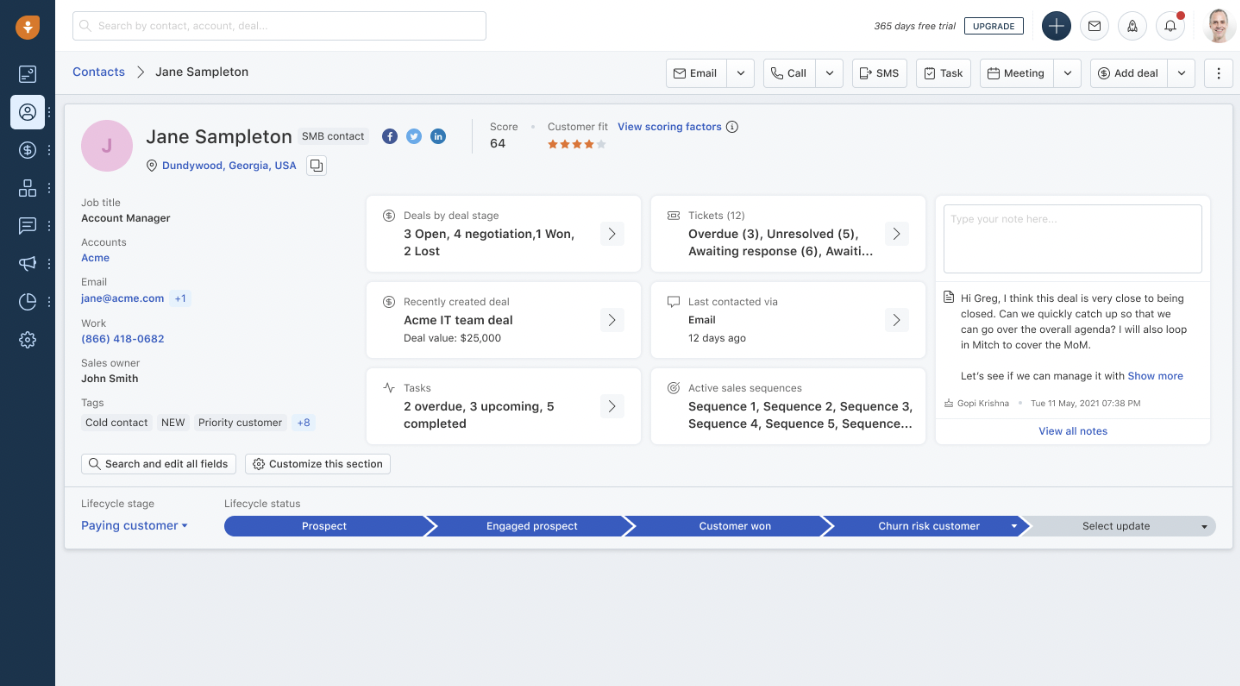Open the Analytics pie chart icon

[x=27, y=301]
